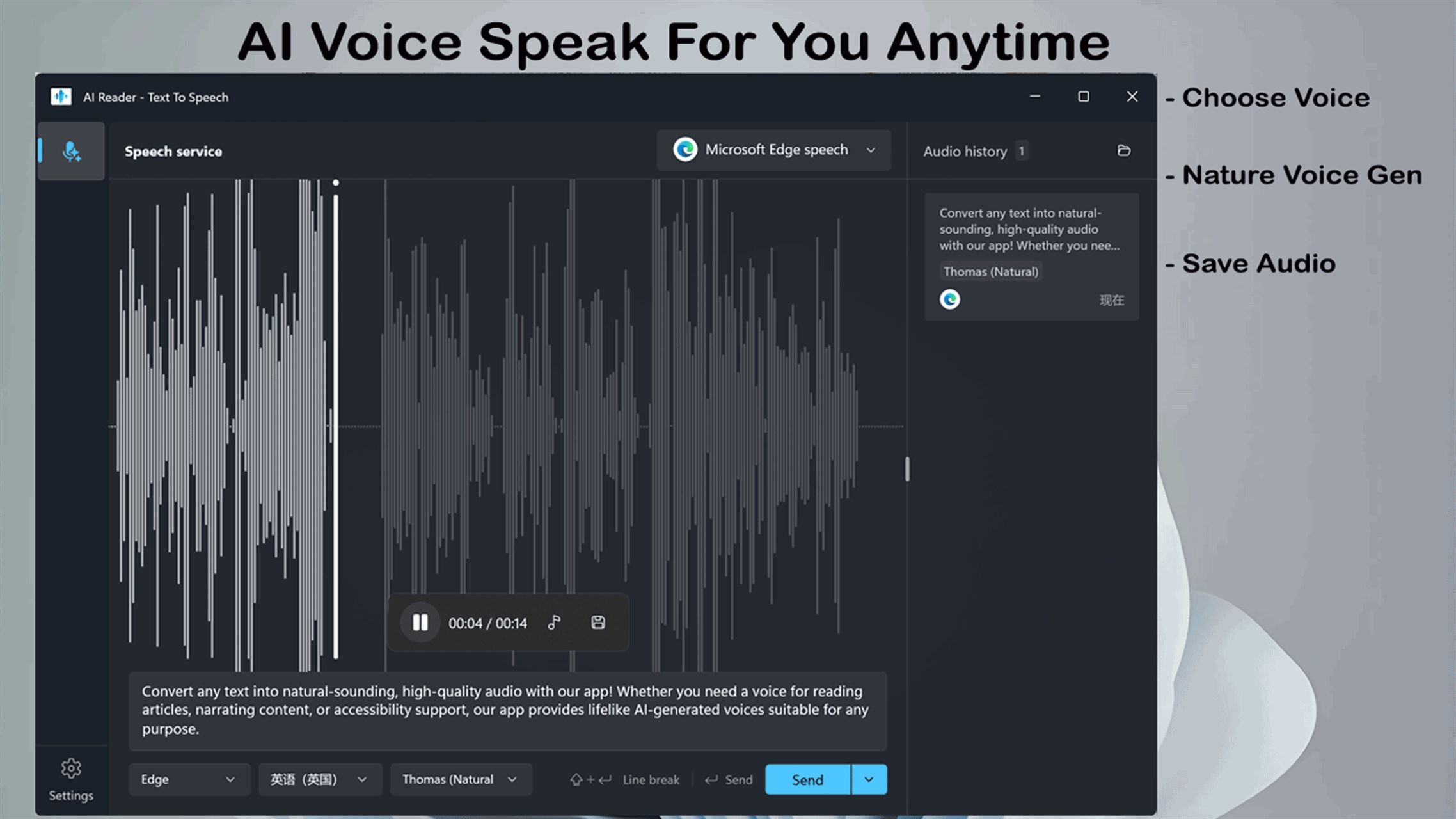Expand the Send button arrow options

[x=869, y=779]
